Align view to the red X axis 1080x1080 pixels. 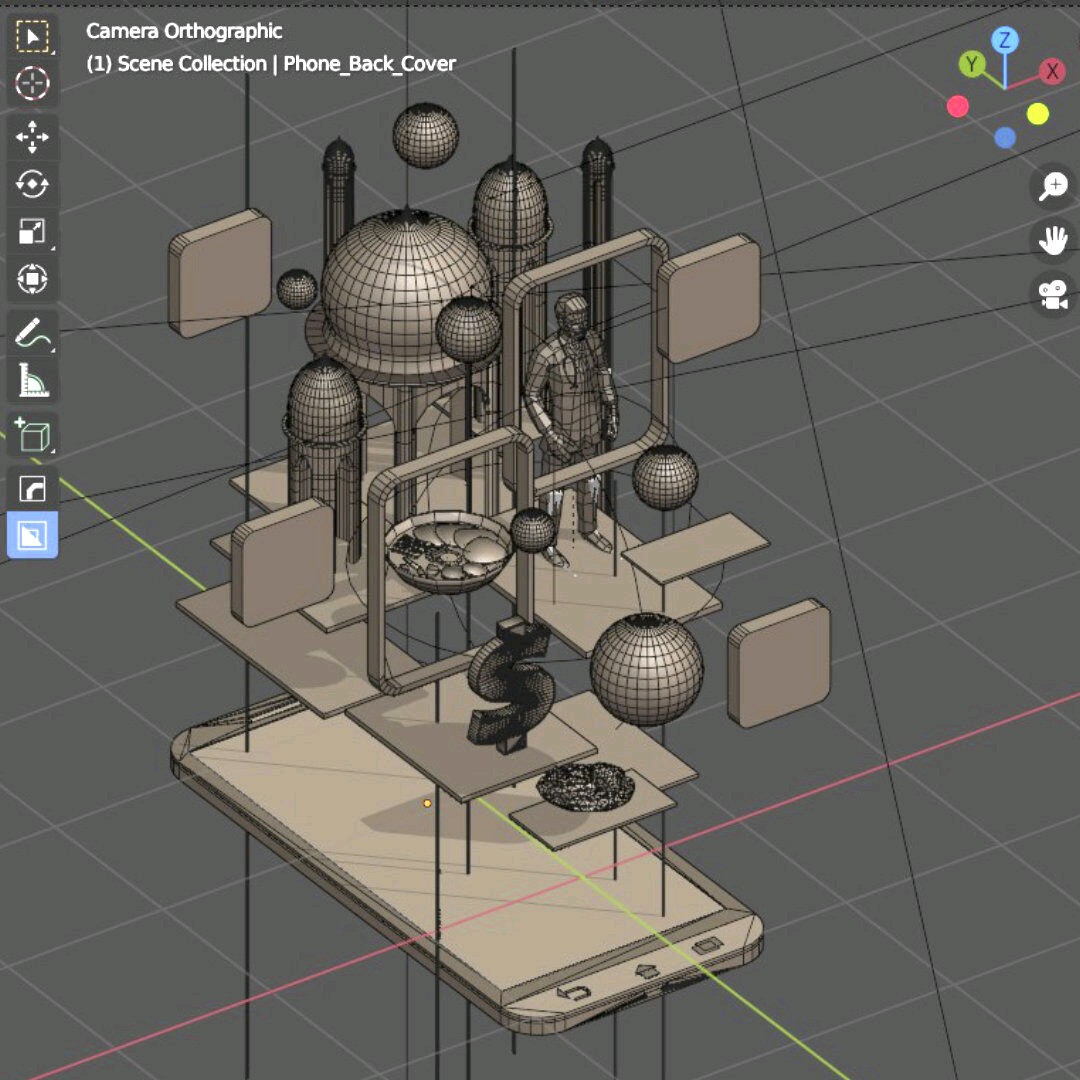[1051, 71]
